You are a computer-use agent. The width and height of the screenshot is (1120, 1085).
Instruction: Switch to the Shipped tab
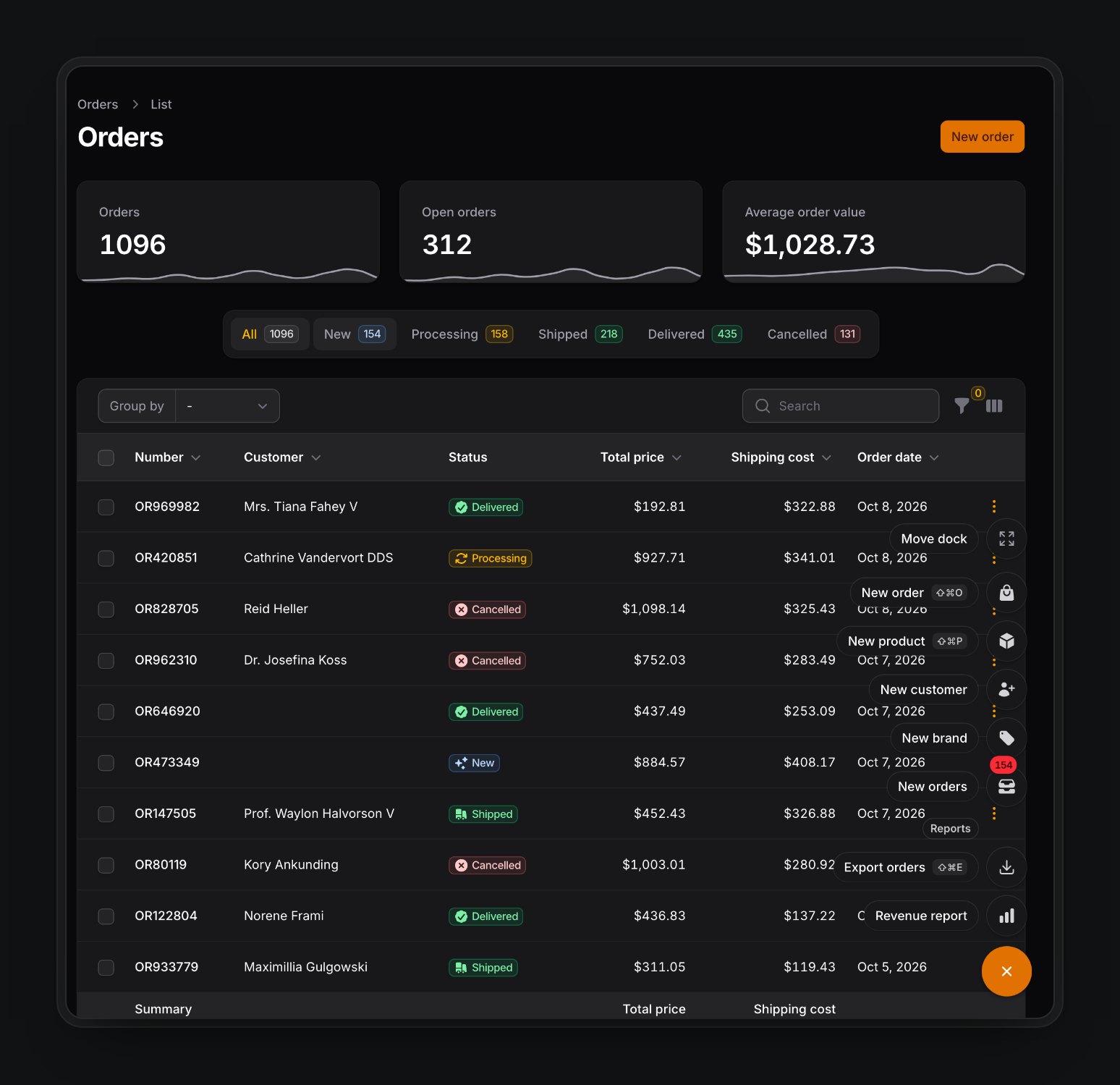point(580,334)
